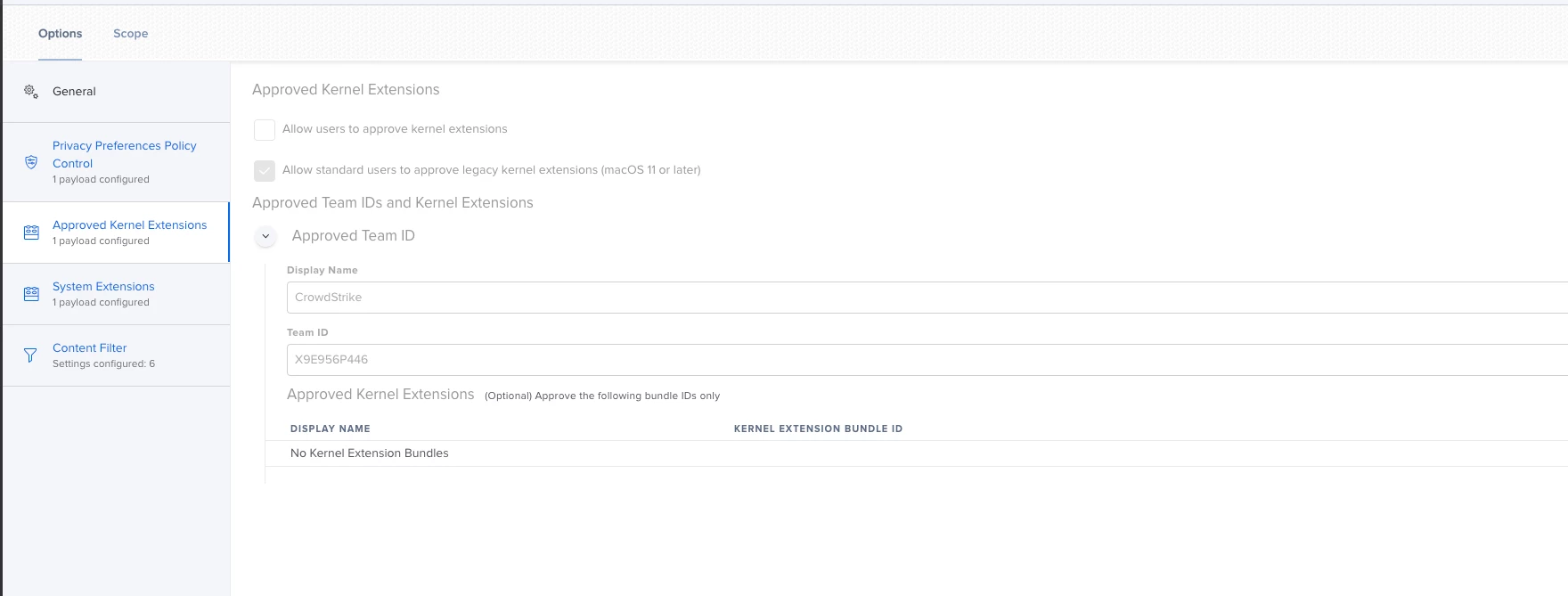Click the Optional approve bundle IDs note
1568x596 pixels.
point(602,396)
